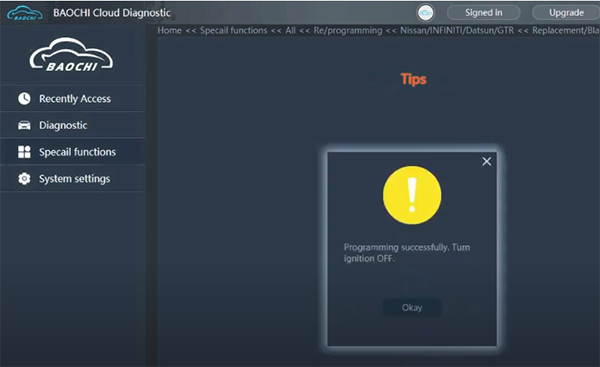Click Specail functions breadcrumb link
This screenshot has height=367, width=600.
tap(233, 31)
